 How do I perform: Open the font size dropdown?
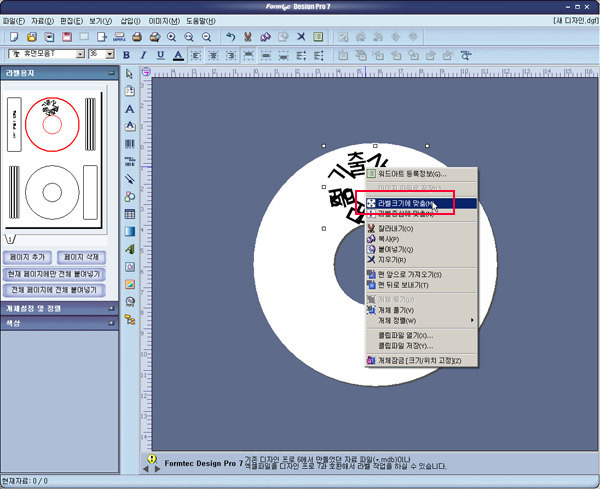click(x=108, y=54)
